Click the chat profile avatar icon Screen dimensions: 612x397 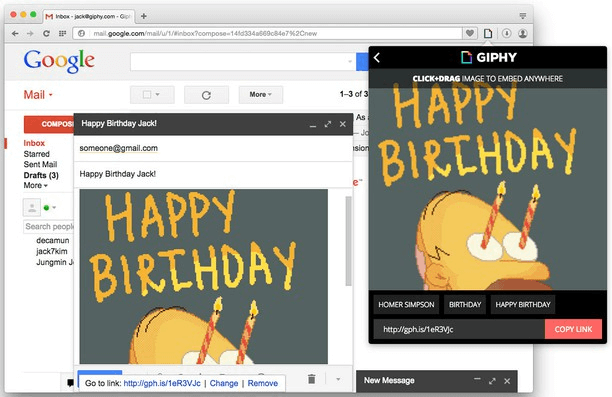pyautogui.click(x=32, y=207)
